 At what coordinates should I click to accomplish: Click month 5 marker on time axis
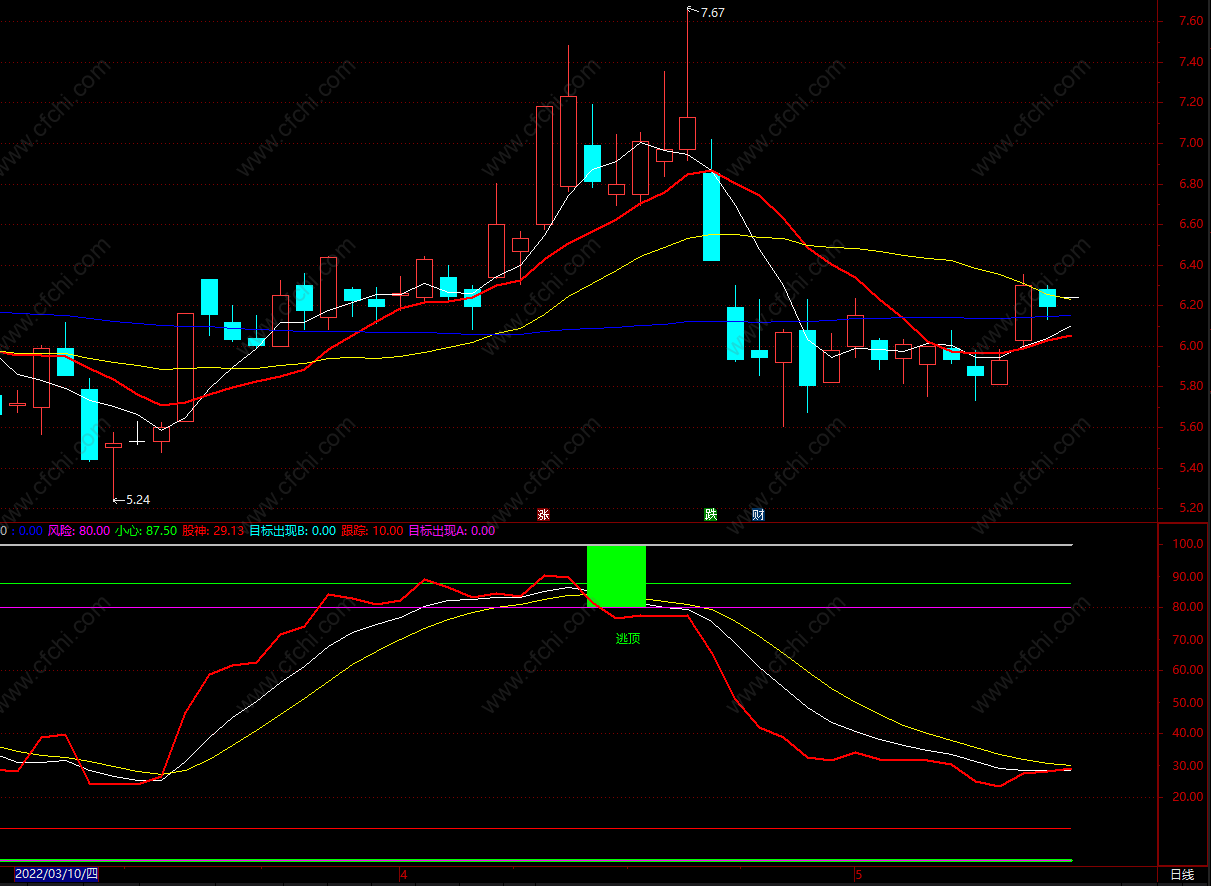tap(859, 875)
